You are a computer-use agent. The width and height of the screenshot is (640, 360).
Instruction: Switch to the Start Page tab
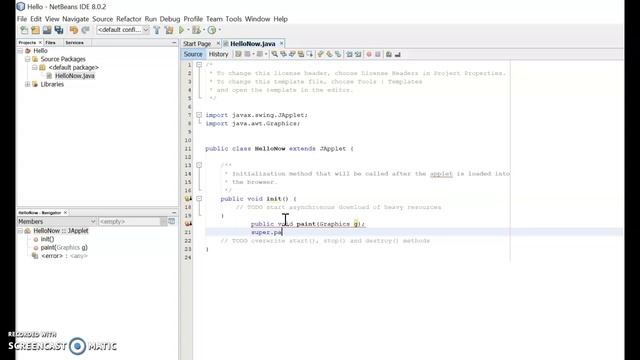[x=197, y=44]
